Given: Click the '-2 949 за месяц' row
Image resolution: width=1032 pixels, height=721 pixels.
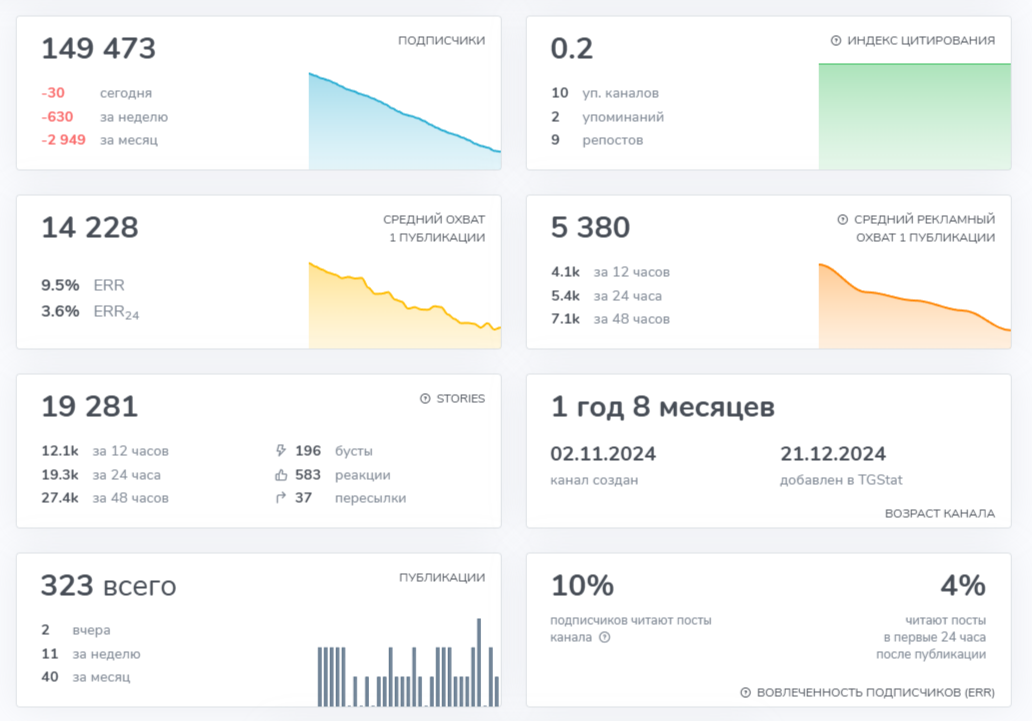Looking at the screenshot, I should [x=99, y=140].
